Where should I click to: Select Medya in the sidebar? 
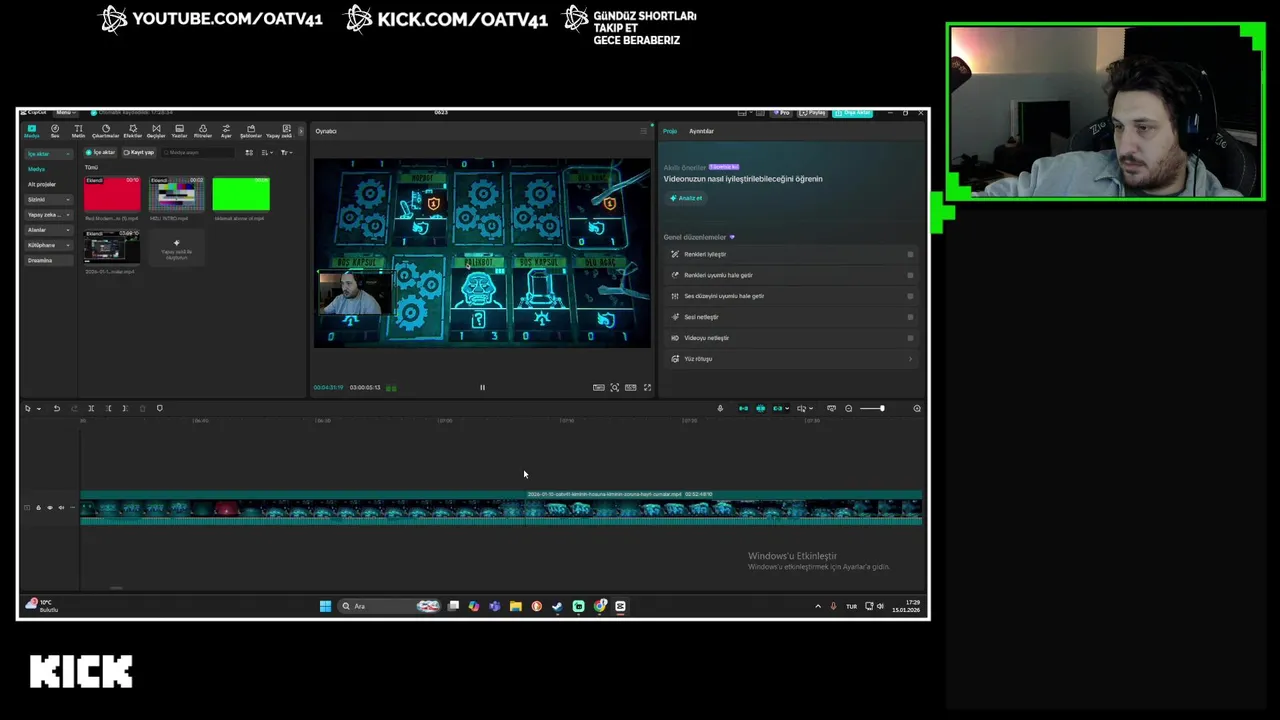tap(36, 169)
